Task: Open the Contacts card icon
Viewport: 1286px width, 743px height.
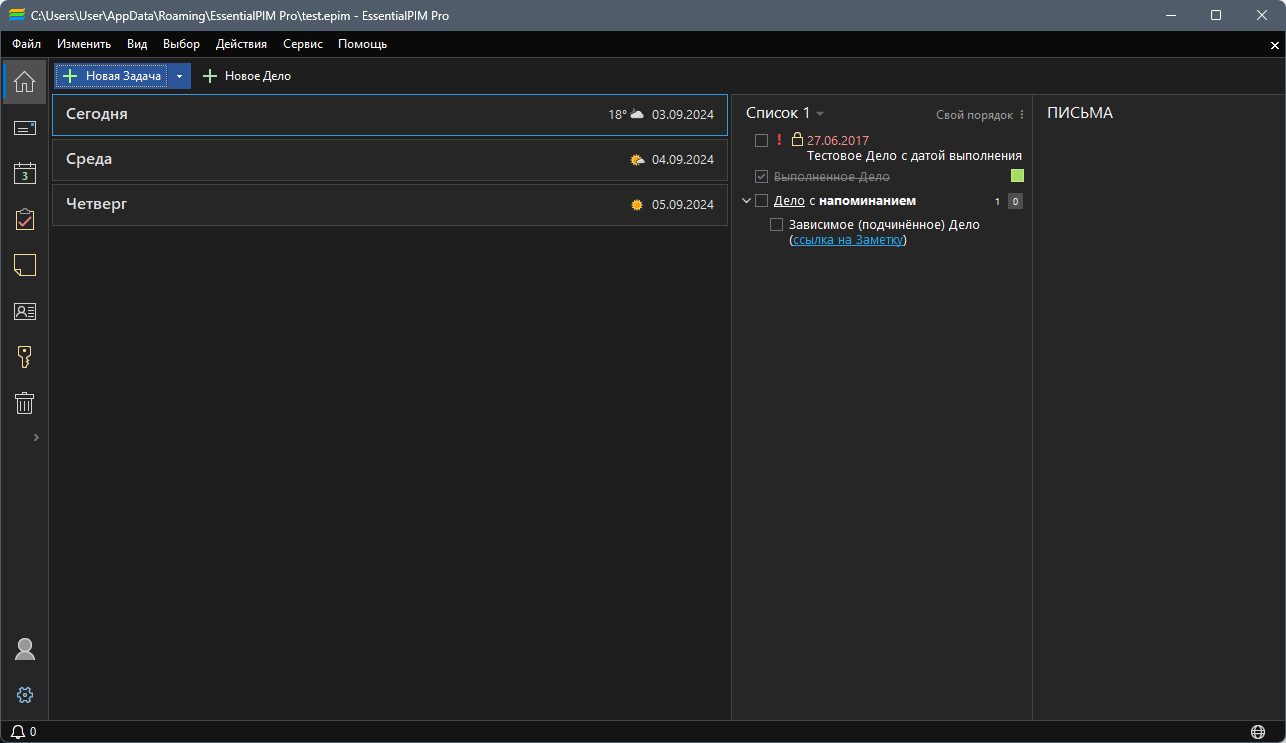Action: point(25,311)
